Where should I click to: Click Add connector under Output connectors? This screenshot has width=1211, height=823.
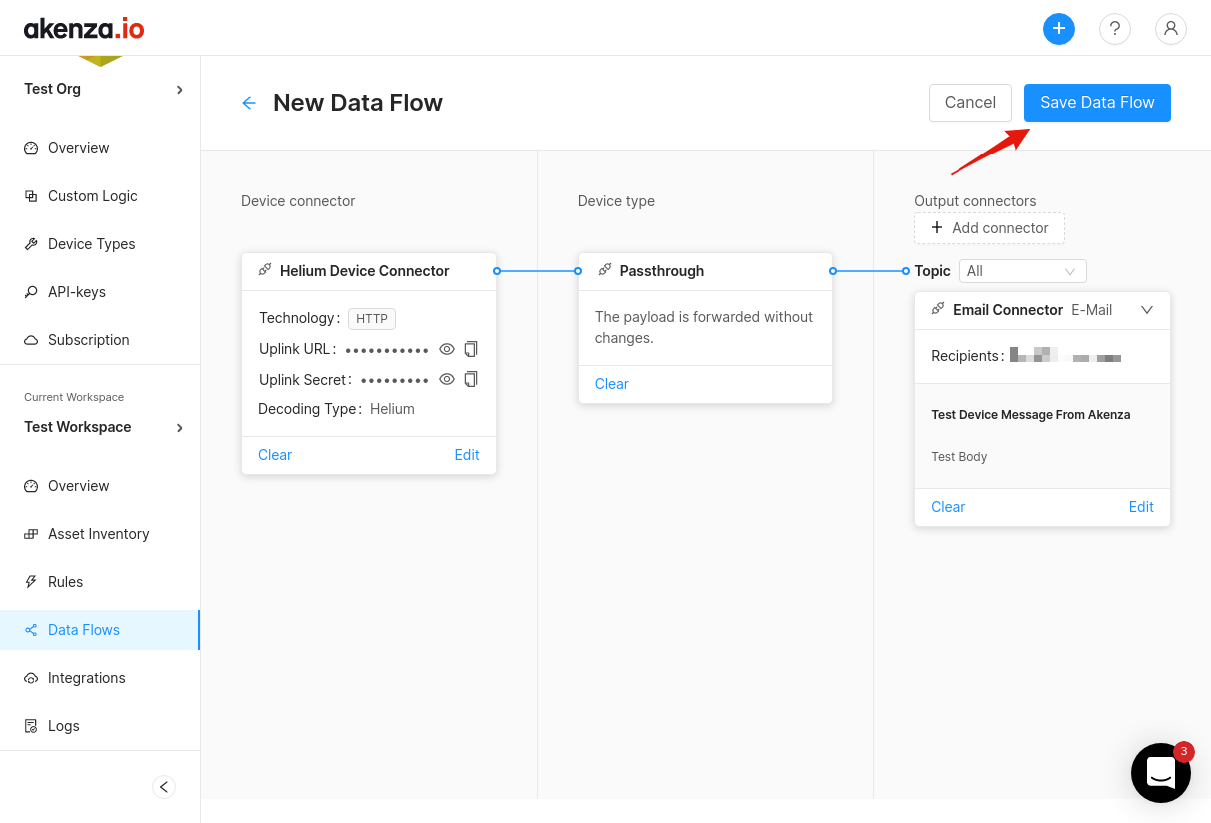point(989,228)
